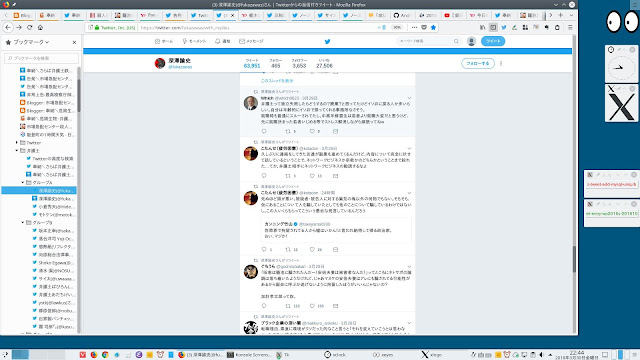Collapse the 弁護士 bookmark folder

(x=17, y=151)
